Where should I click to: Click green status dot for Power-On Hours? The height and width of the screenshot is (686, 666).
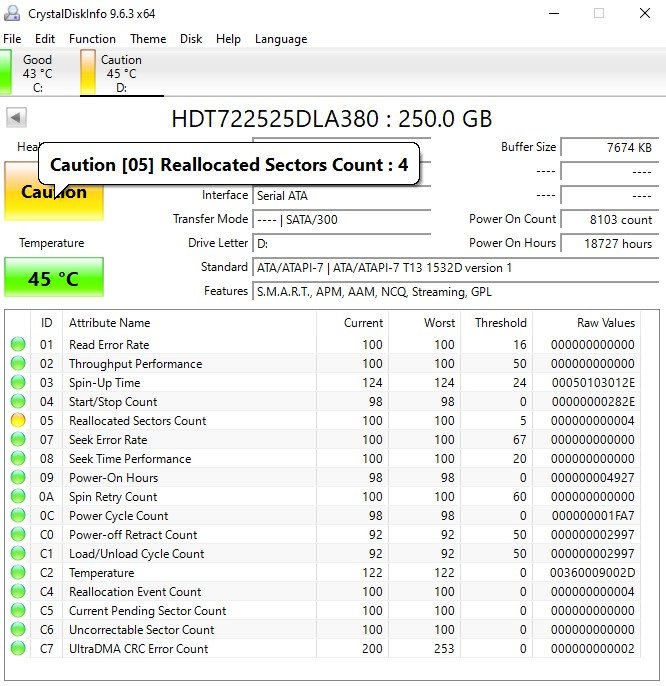[x=18, y=477]
